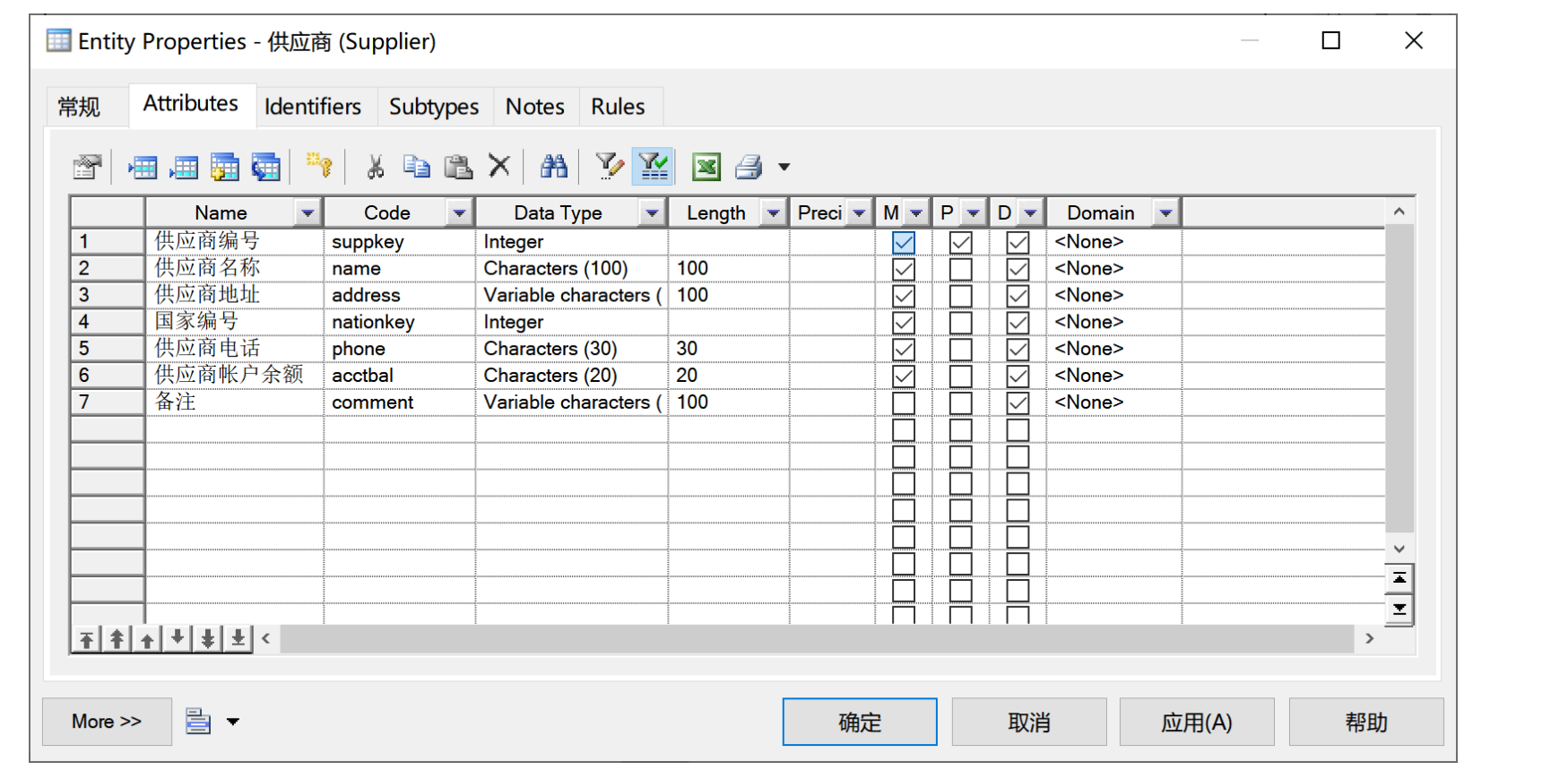Toggle the Enable Filter funnel icon

653,167
